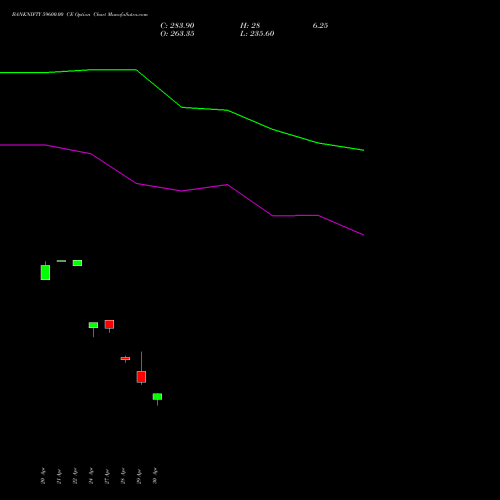The height and width of the screenshot is (500, 500).
Task: Click the '21 Apr' date axis label
Action: 59,476
